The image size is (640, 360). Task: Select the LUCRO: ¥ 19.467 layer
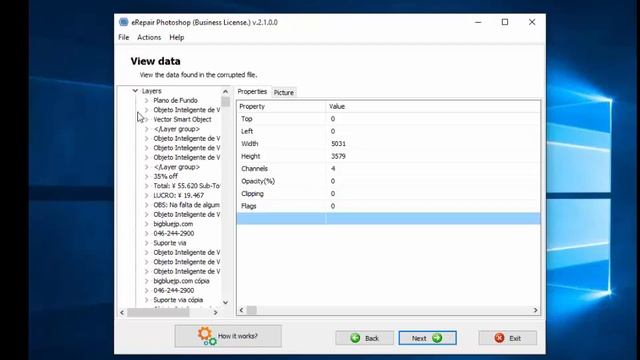179,196
